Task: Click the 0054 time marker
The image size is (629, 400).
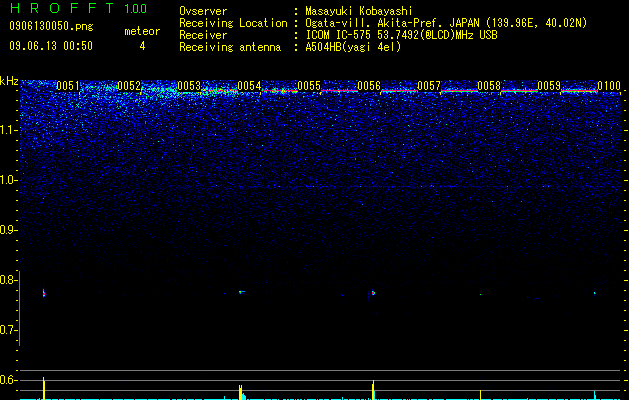Action: click(x=249, y=86)
